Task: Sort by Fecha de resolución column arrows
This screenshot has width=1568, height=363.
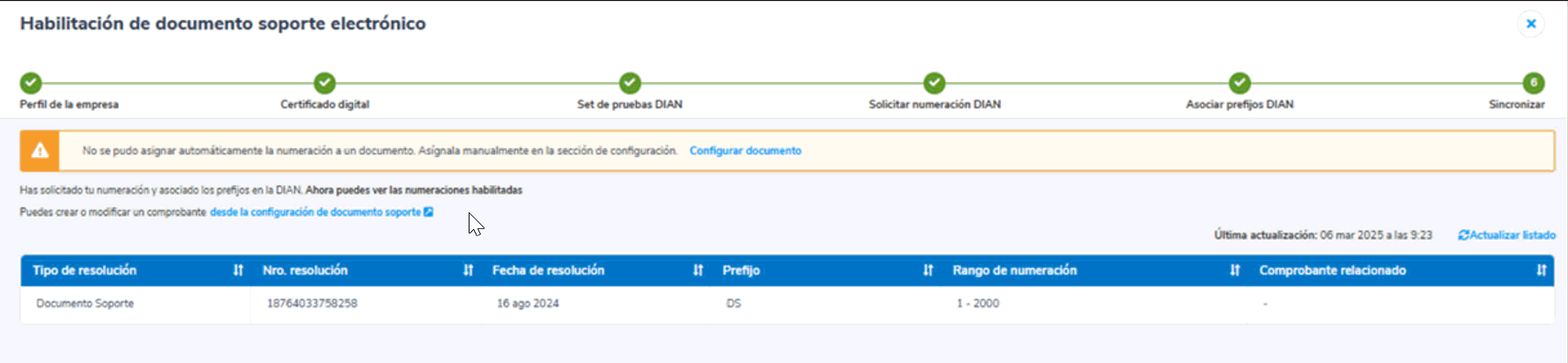Action: (x=699, y=270)
